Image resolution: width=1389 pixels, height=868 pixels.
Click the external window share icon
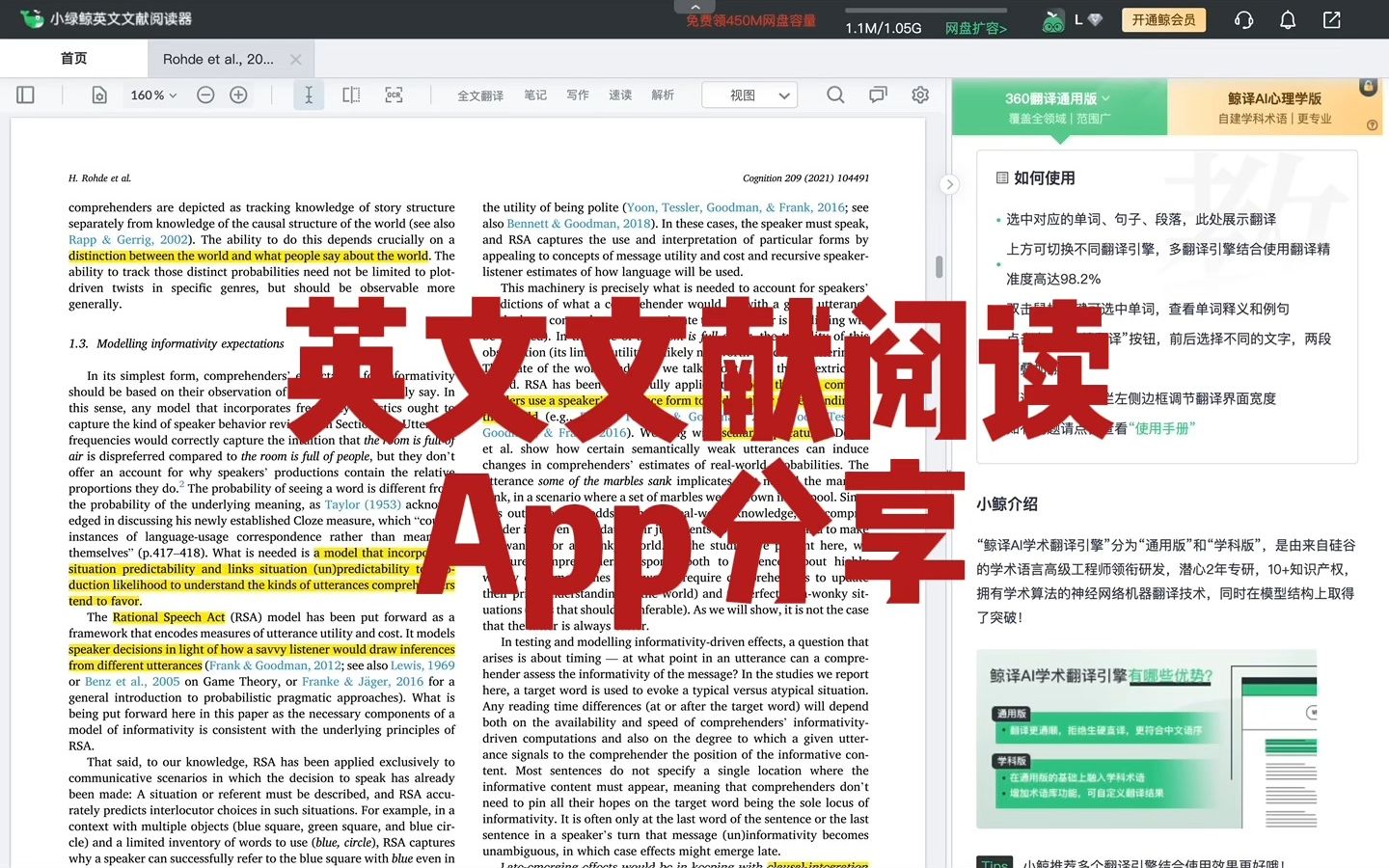1332,19
